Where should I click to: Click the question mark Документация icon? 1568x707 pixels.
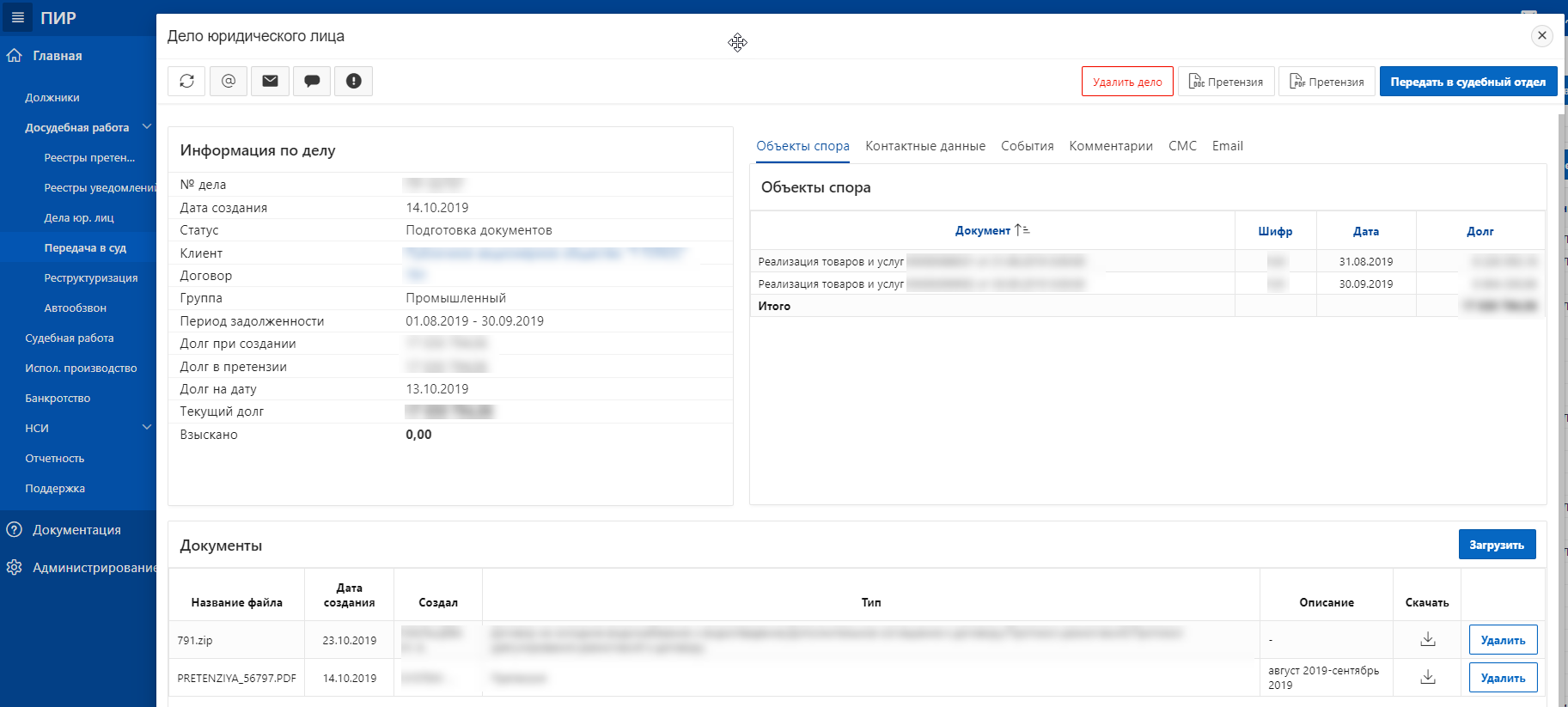click(14, 529)
